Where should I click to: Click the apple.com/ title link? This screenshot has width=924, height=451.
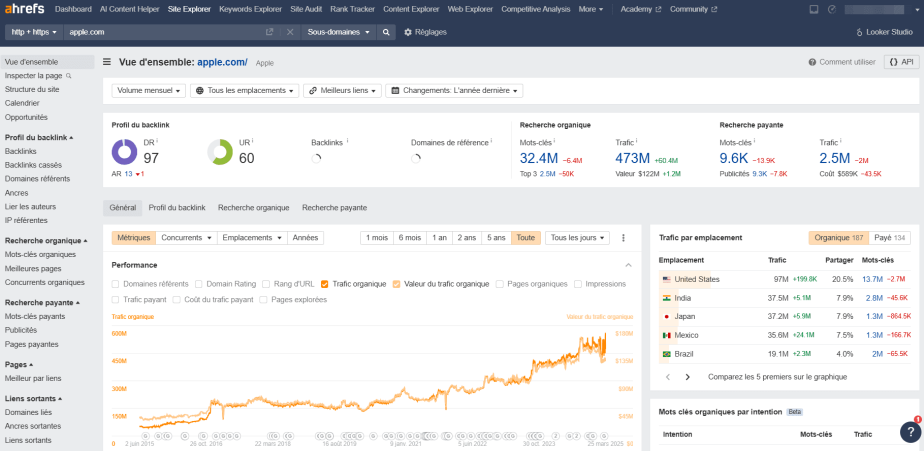[222, 62]
